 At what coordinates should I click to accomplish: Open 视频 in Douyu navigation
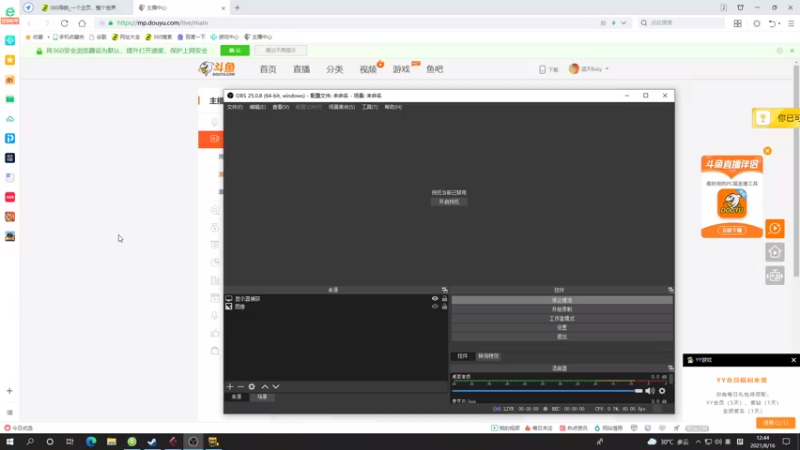(368, 69)
